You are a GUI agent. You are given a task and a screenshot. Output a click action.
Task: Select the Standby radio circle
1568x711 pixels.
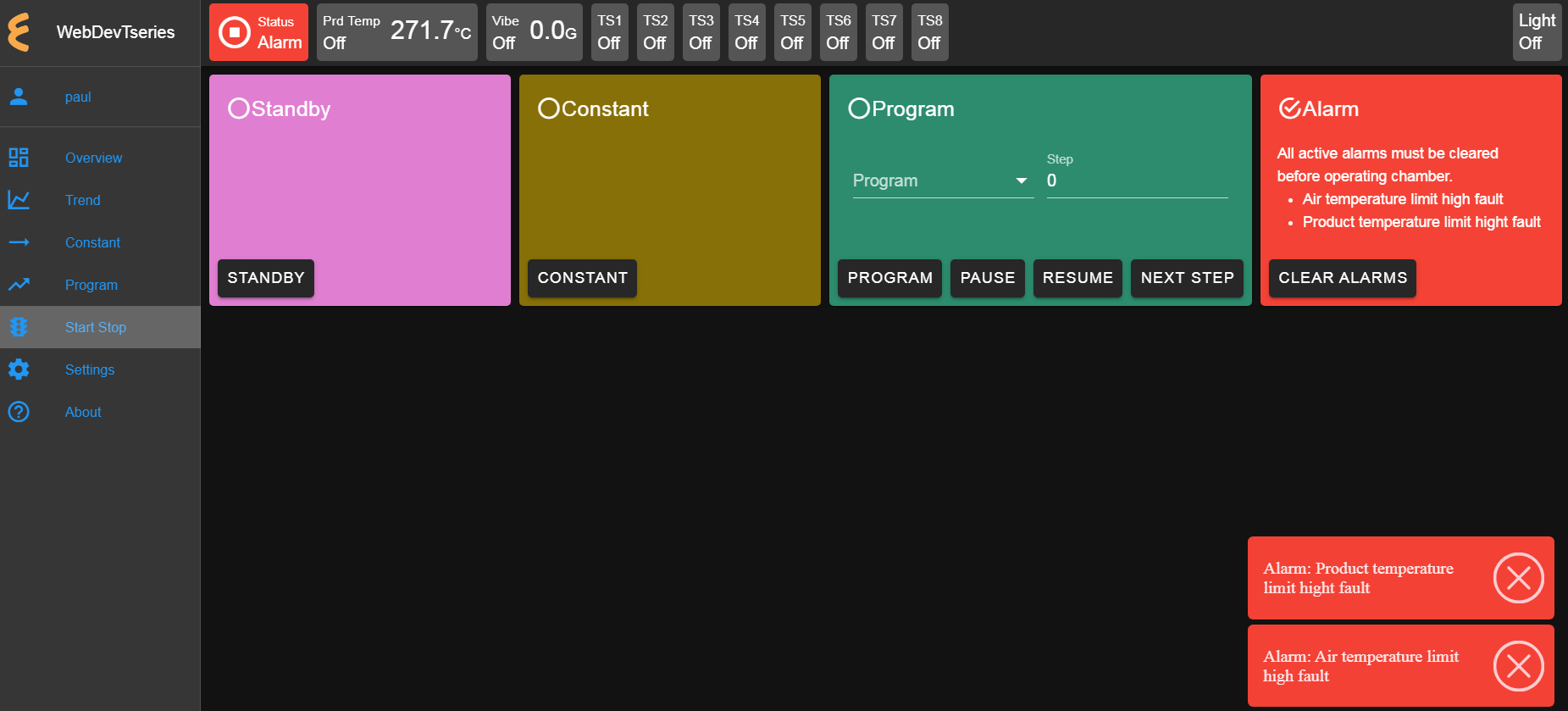(x=239, y=108)
